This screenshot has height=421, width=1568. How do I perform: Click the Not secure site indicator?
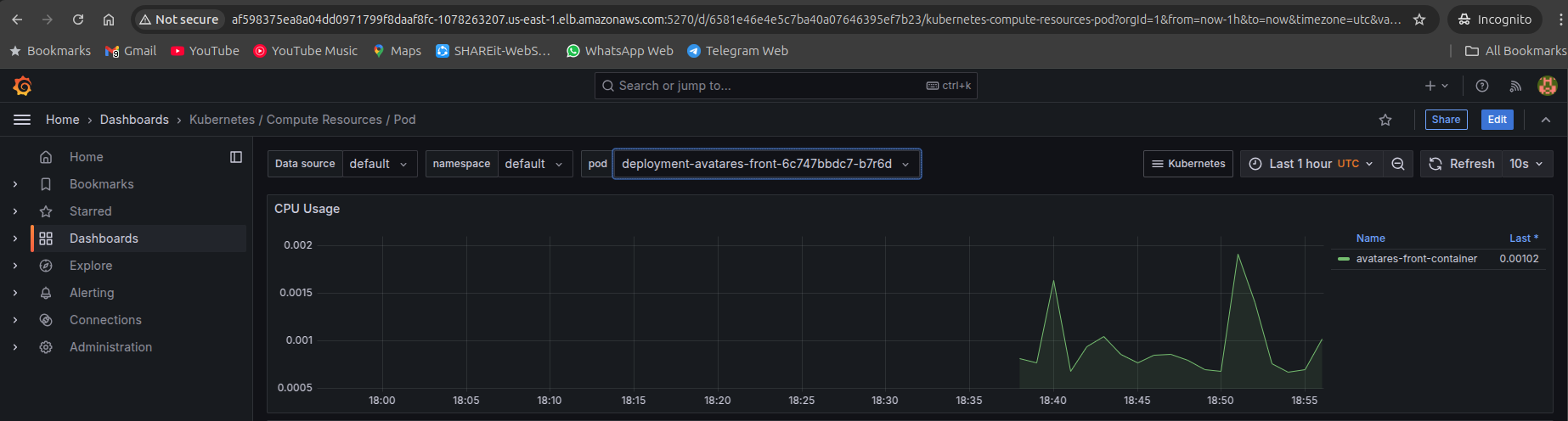tap(178, 20)
